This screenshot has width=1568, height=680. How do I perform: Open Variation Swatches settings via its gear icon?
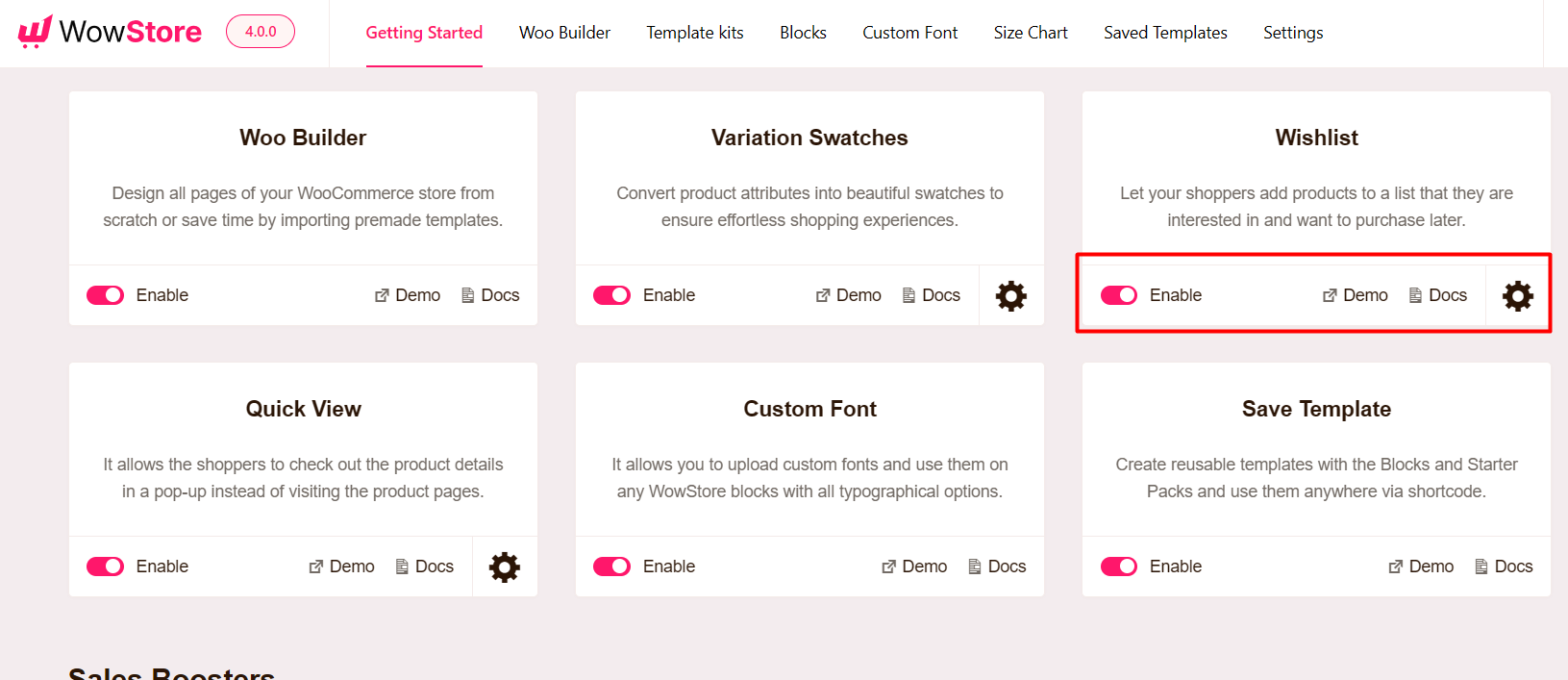tap(1009, 295)
